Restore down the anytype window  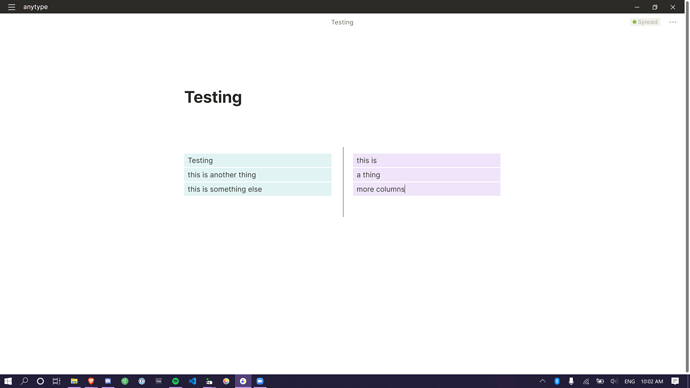click(x=655, y=7)
